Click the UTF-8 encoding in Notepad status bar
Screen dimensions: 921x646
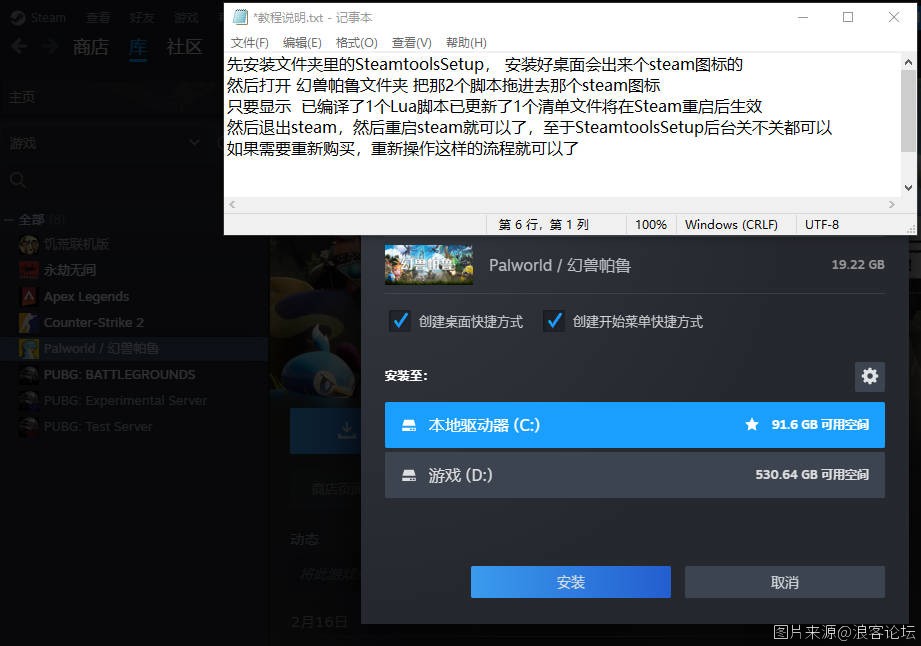pos(822,224)
